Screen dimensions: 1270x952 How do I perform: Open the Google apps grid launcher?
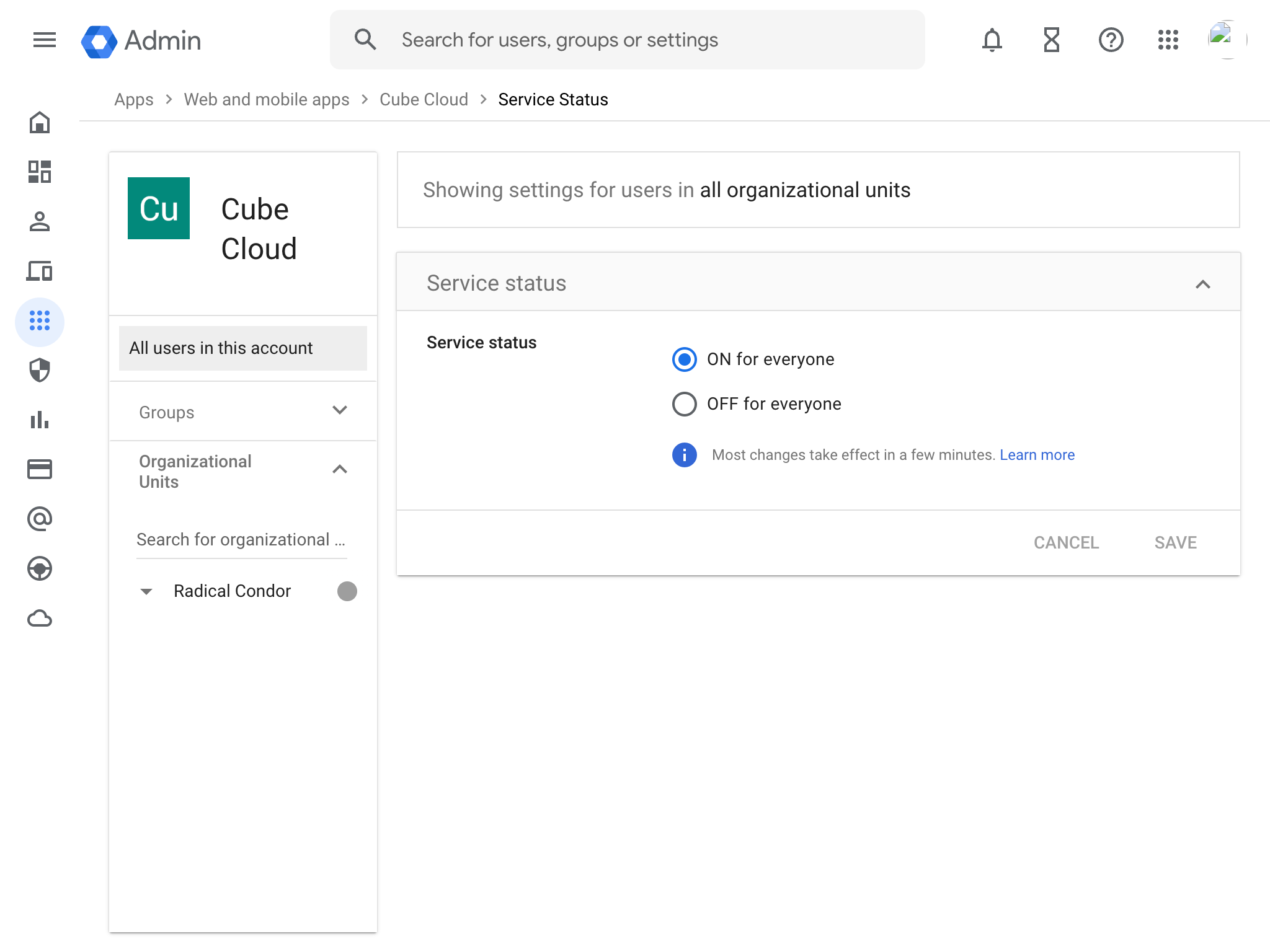(x=1168, y=40)
